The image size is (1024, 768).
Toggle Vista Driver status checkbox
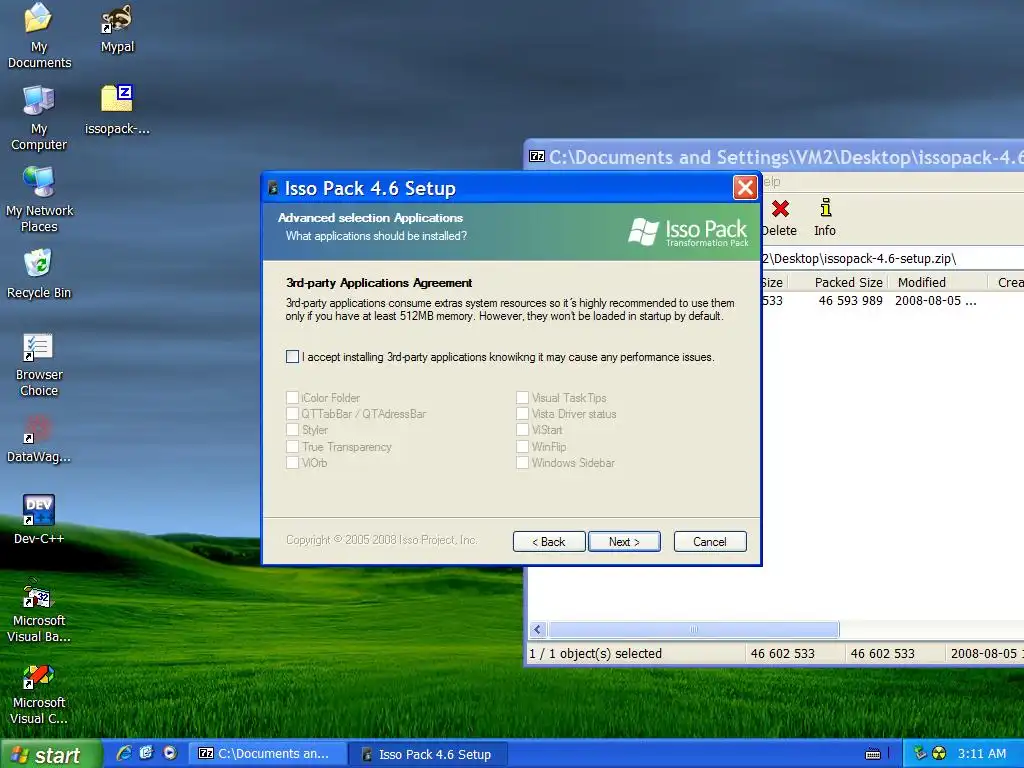click(x=522, y=413)
